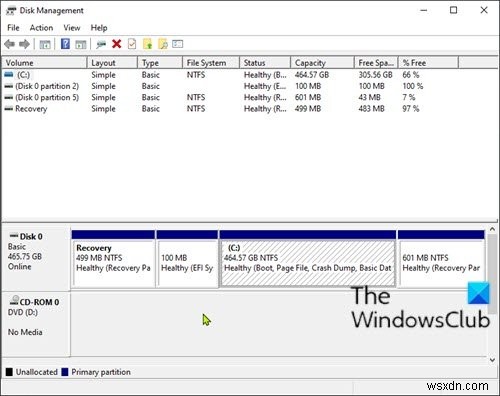500x396 pixels.
Task: Select (Disk 0 partition 5) volume row
Action: (x=230, y=97)
